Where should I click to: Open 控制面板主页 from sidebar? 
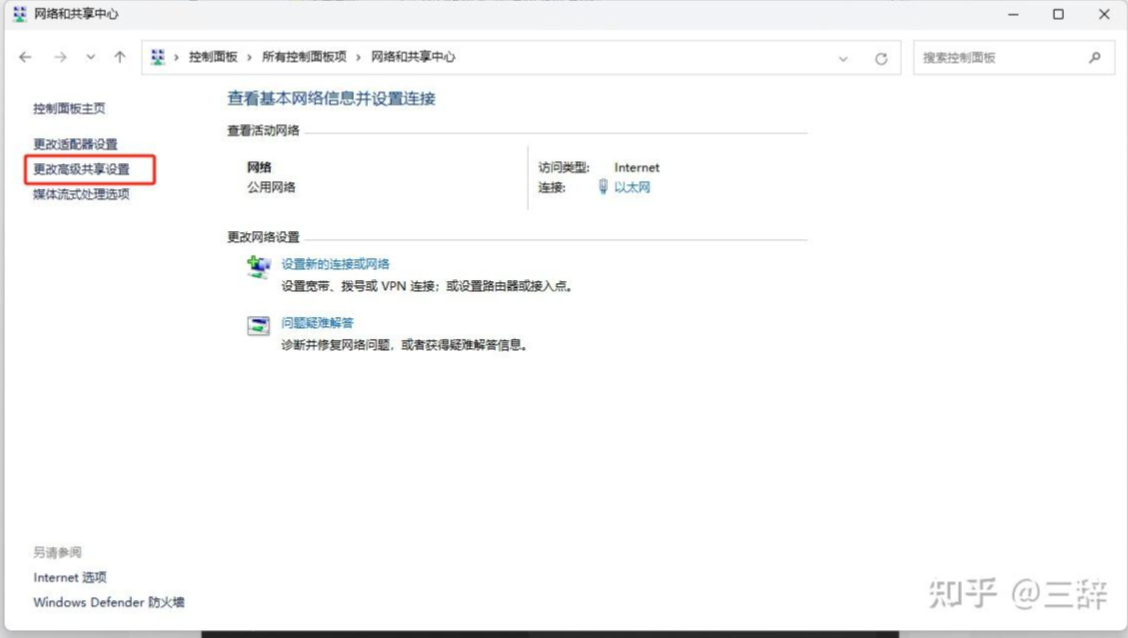[x=69, y=108]
